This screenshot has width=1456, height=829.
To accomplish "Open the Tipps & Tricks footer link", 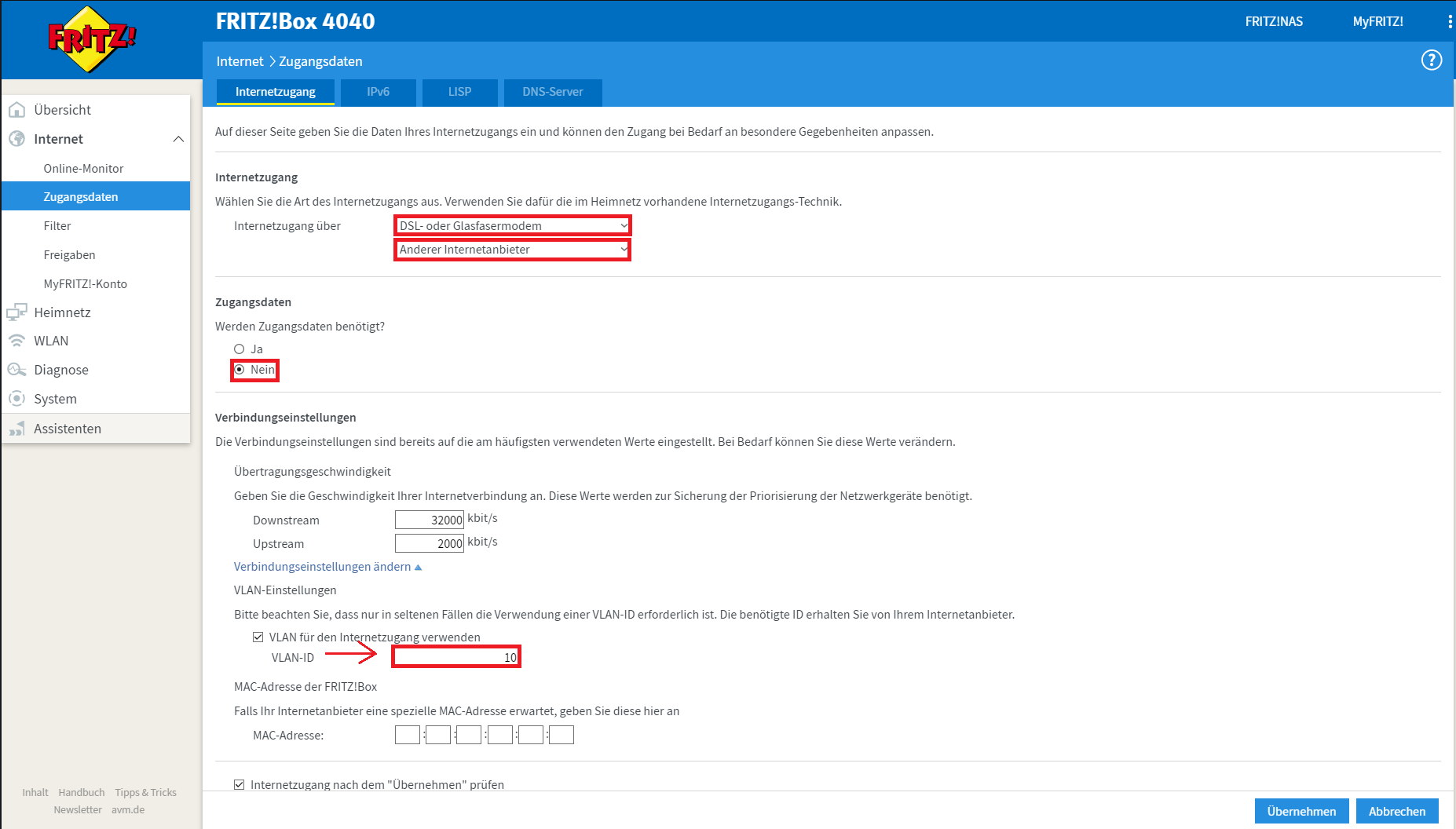I will click(145, 793).
